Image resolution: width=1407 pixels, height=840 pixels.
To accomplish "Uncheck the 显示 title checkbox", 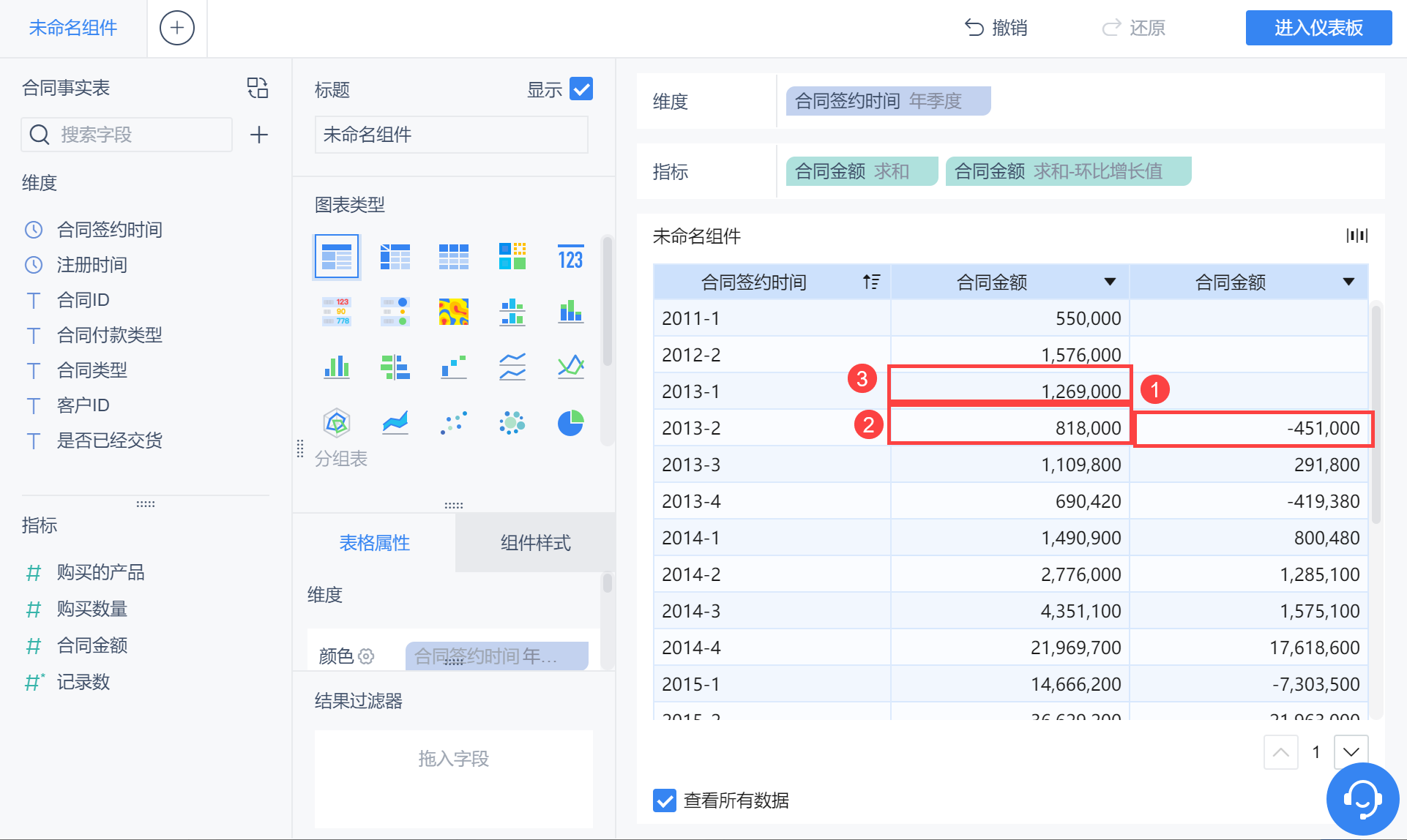I will tap(581, 89).
